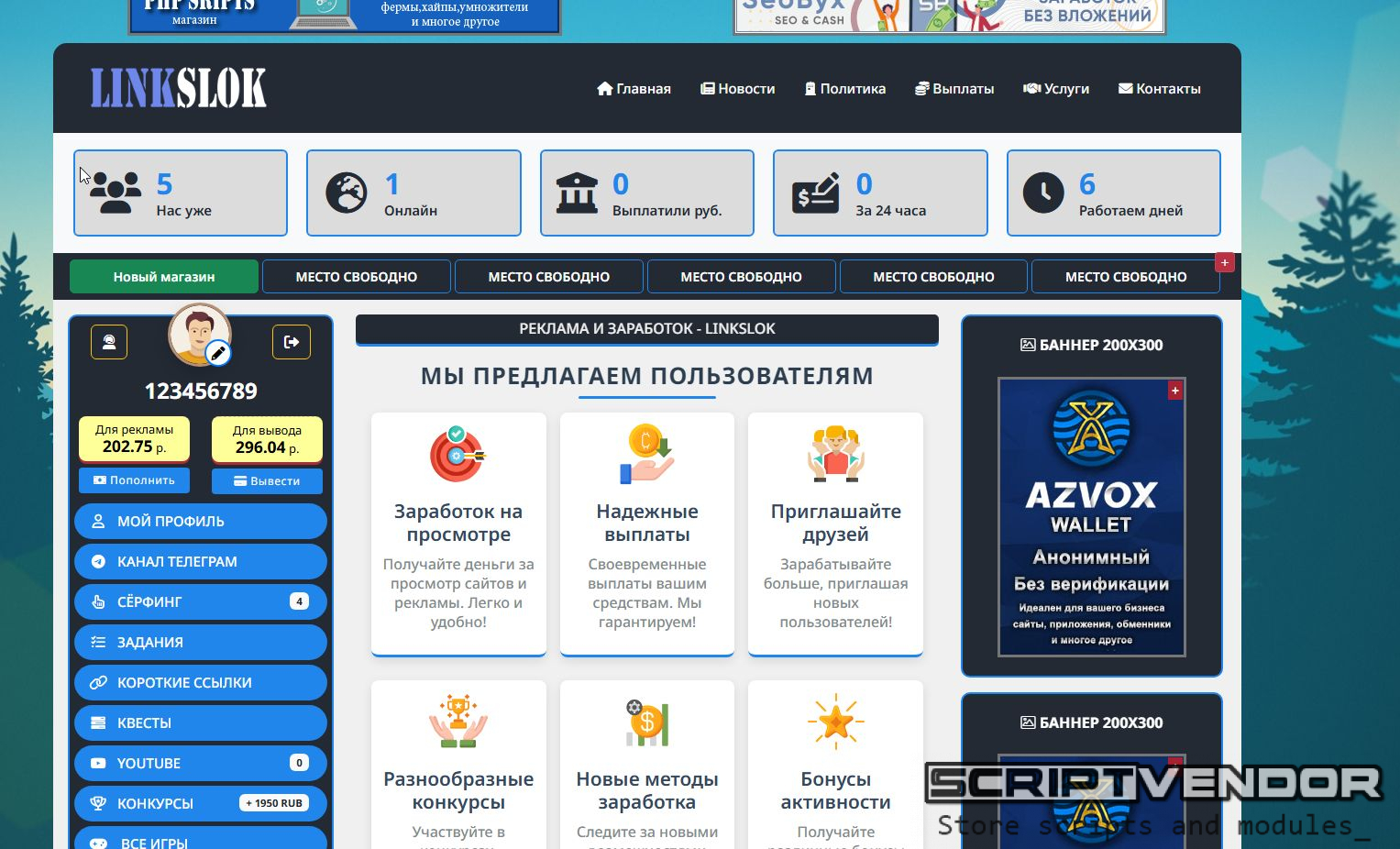The height and width of the screenshot is (849, 1400).
Task: Go to the Новости menu item
Action: pyautogui.click(x=737, y=89)
